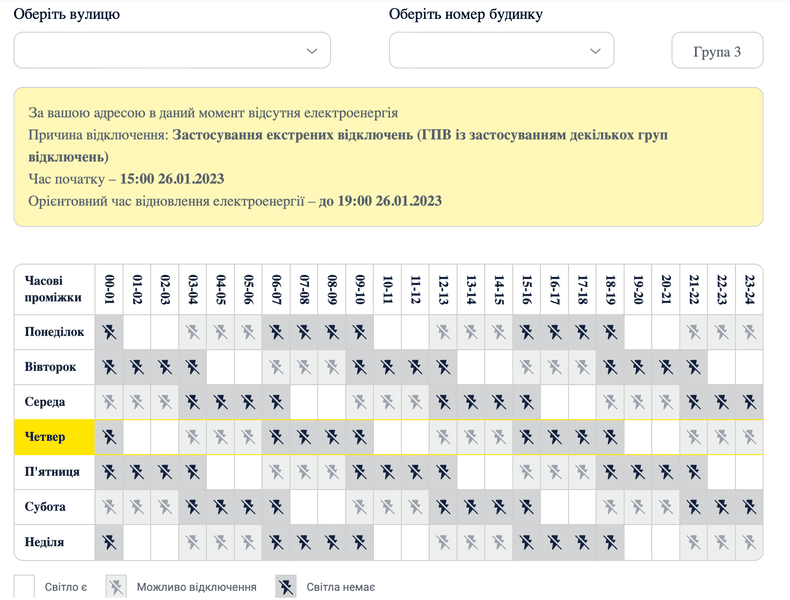Click Monday 00-01 no-power icon
This screenshot has height=600, width=790.
[110, 332]
